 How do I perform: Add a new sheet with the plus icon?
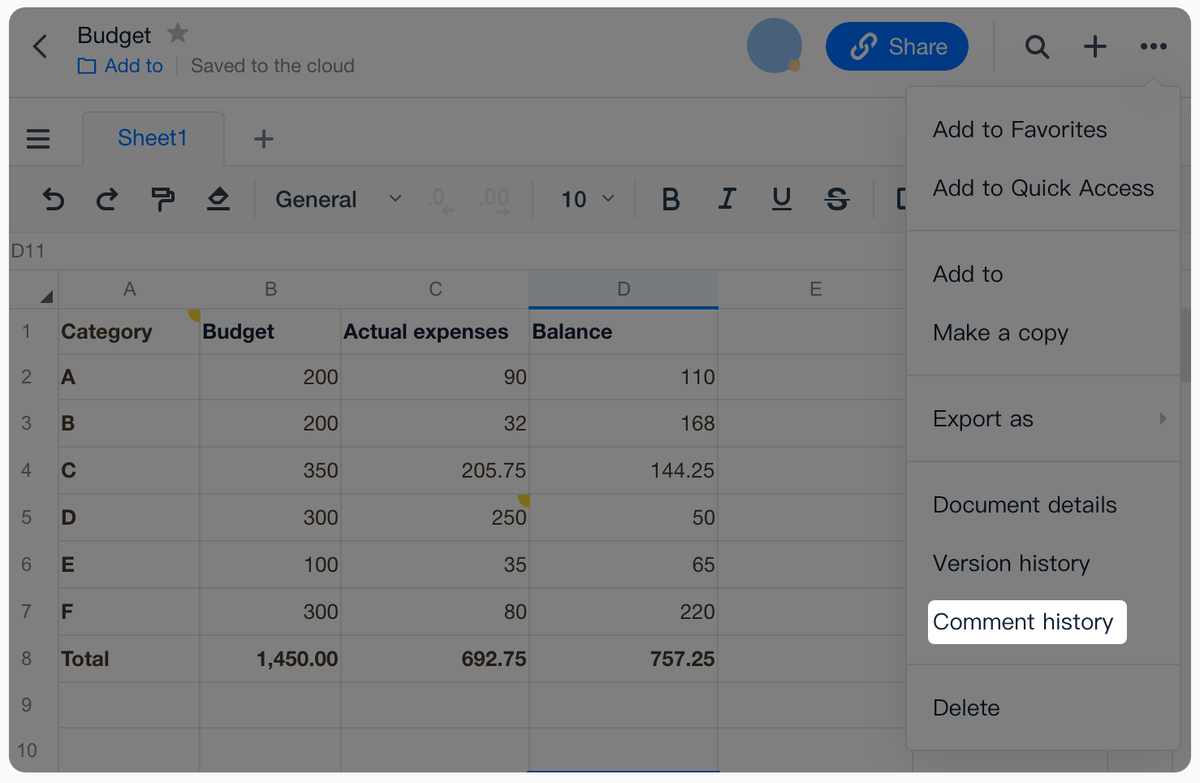tap(263, 139)
